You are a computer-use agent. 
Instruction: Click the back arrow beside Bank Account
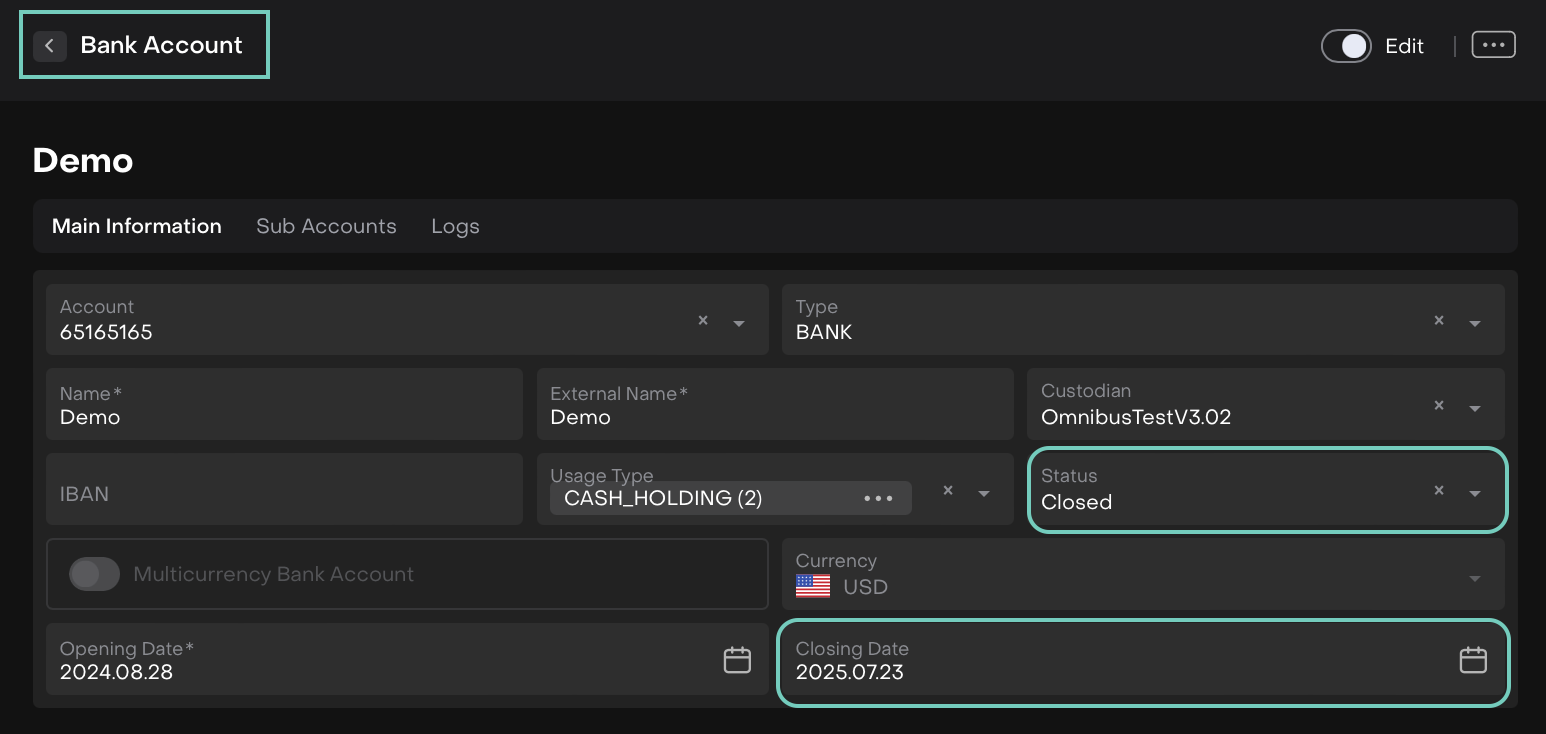[50, 46]
